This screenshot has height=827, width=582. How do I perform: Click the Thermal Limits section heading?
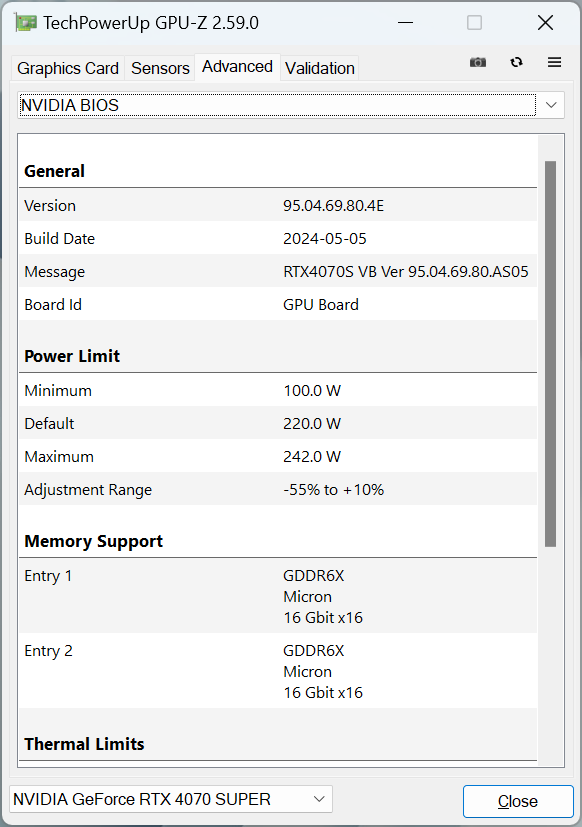point(84,744)
